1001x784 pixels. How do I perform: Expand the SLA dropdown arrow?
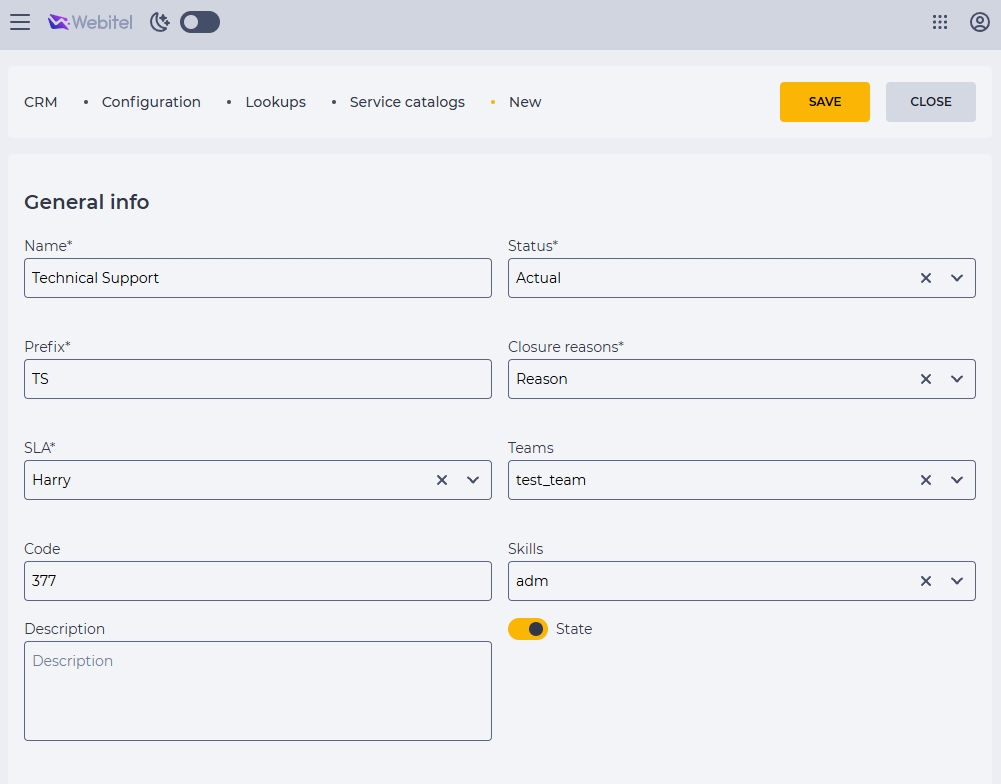point(473,479)
